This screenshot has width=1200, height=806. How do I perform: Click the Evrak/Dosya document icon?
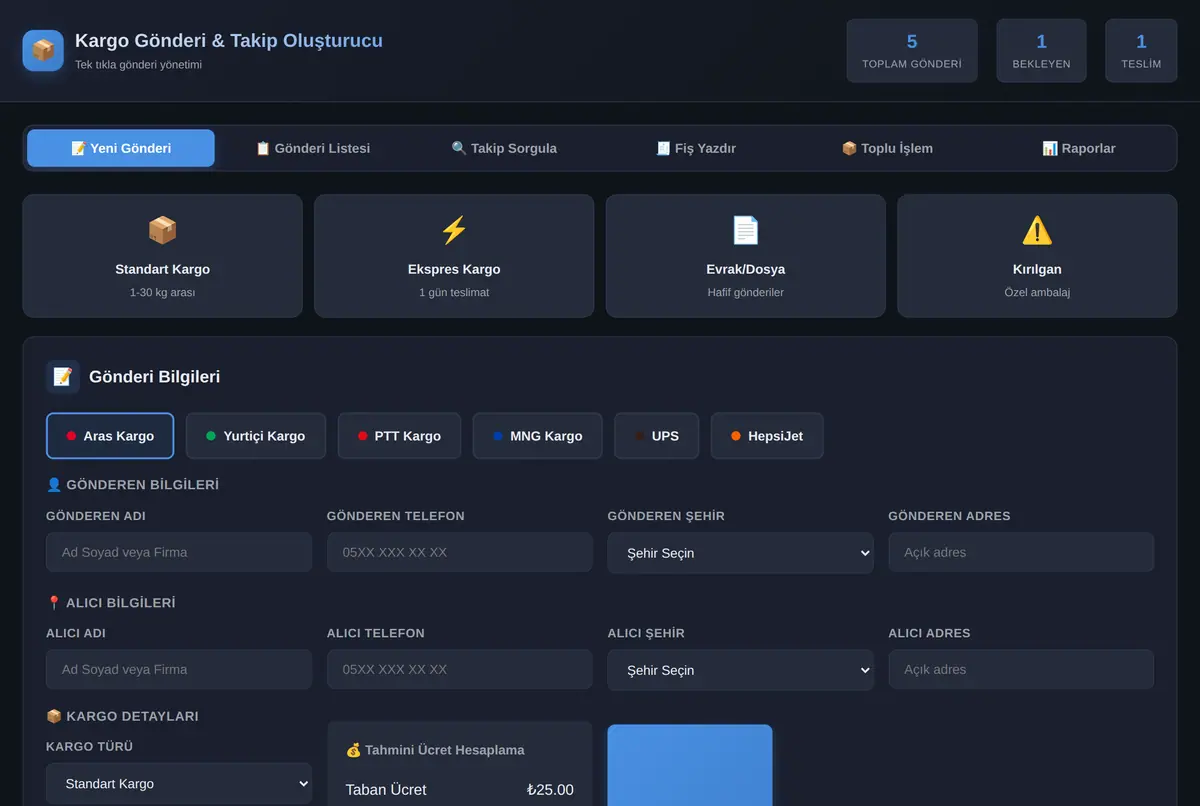pos(746,230)
